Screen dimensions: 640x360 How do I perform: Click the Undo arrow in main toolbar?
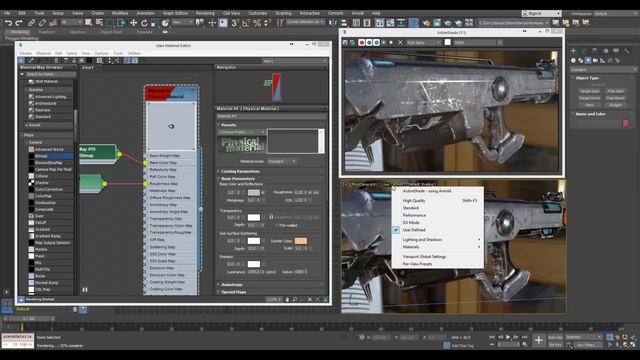[x=9, y=23]
